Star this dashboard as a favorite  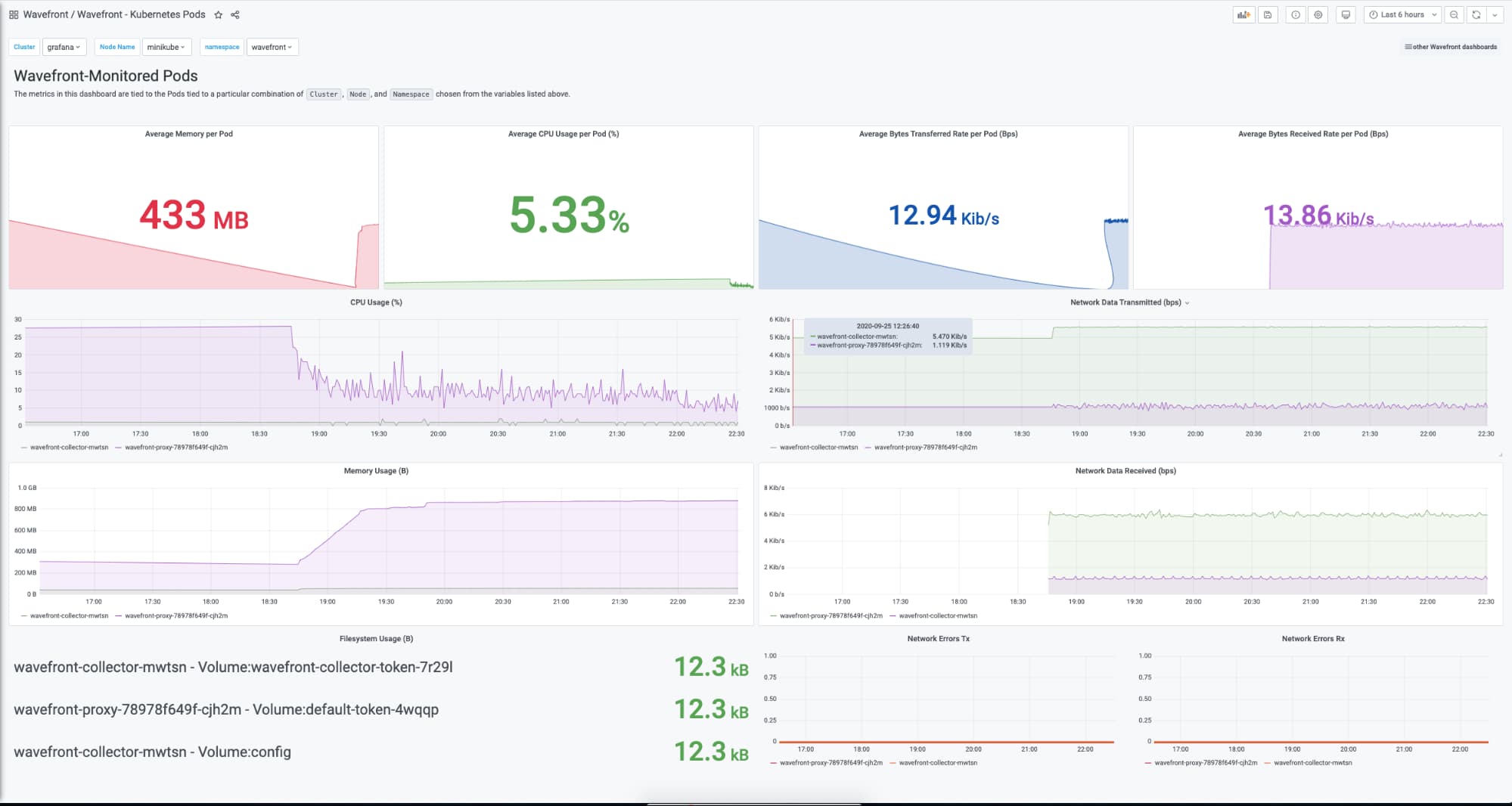pyautogui.click(x=219, y=14)
